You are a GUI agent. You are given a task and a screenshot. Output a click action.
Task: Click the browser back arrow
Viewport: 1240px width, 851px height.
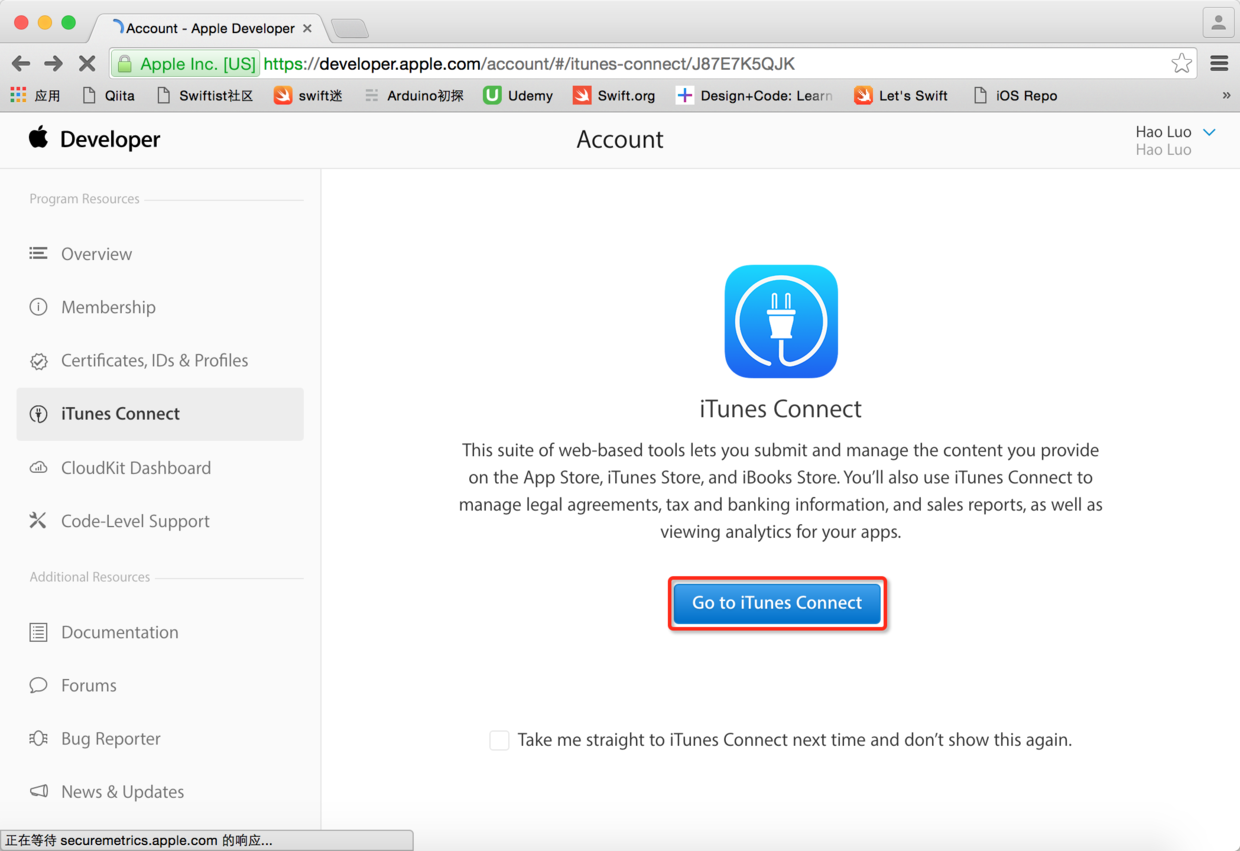point(21,64)
